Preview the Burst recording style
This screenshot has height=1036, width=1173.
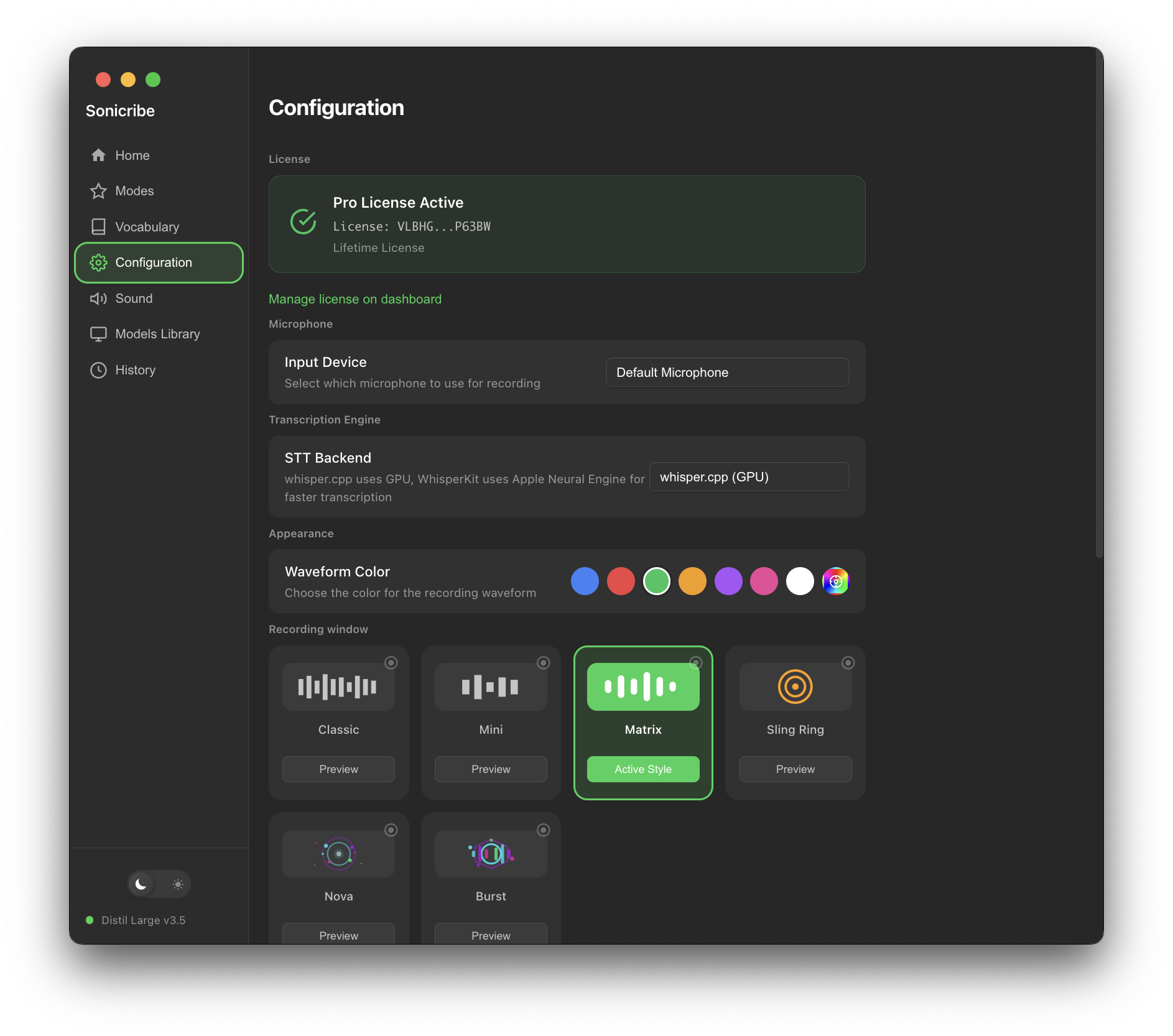(x=491, y=935)
